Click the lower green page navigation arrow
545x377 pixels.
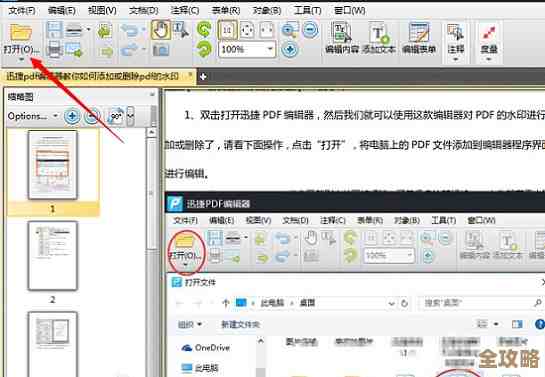[106, 52]
